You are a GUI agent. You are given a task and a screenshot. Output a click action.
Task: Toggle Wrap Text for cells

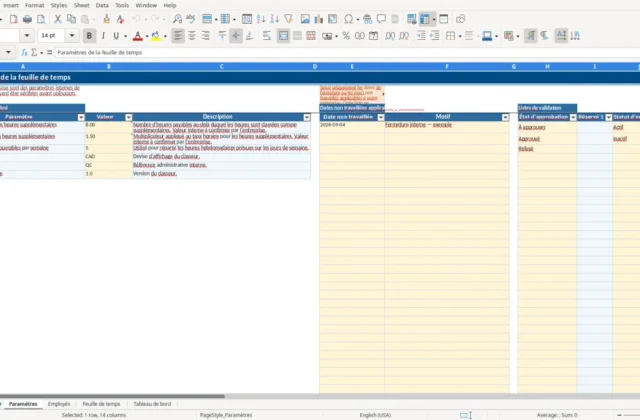[267, 36]
